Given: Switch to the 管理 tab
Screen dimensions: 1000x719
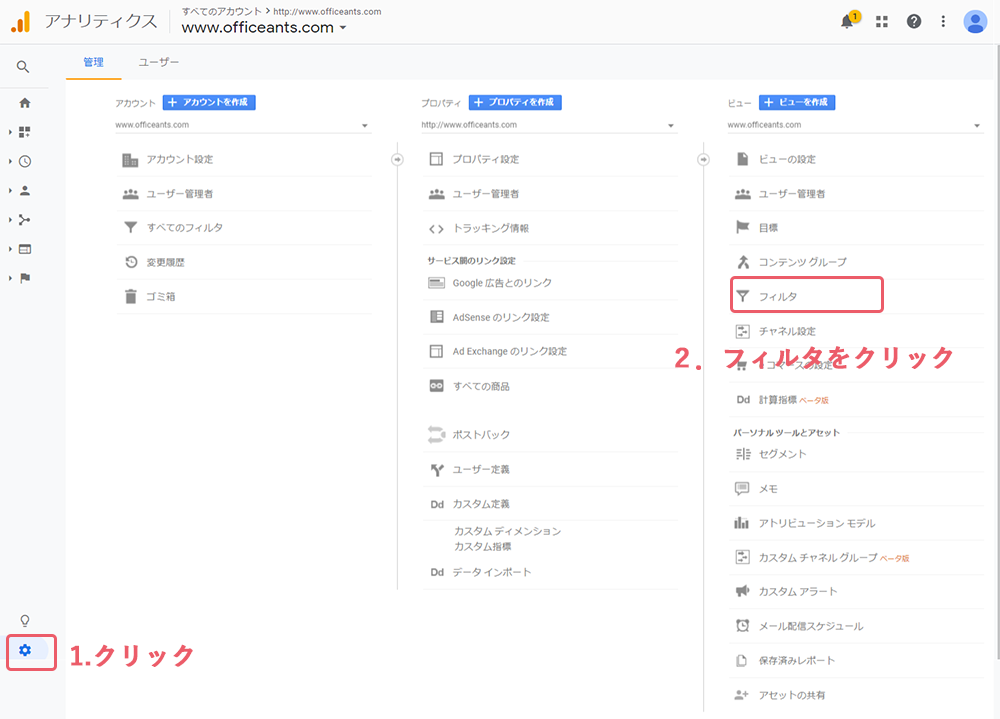Looking at the screenshot, I should pos(93,62).
